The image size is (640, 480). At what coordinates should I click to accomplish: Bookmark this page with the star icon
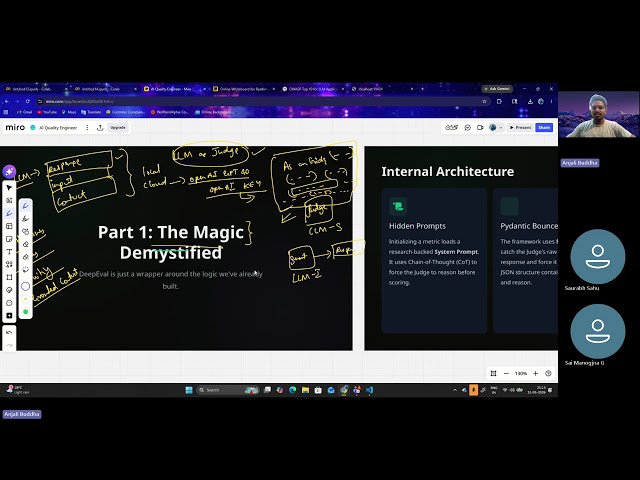point(484,101)
